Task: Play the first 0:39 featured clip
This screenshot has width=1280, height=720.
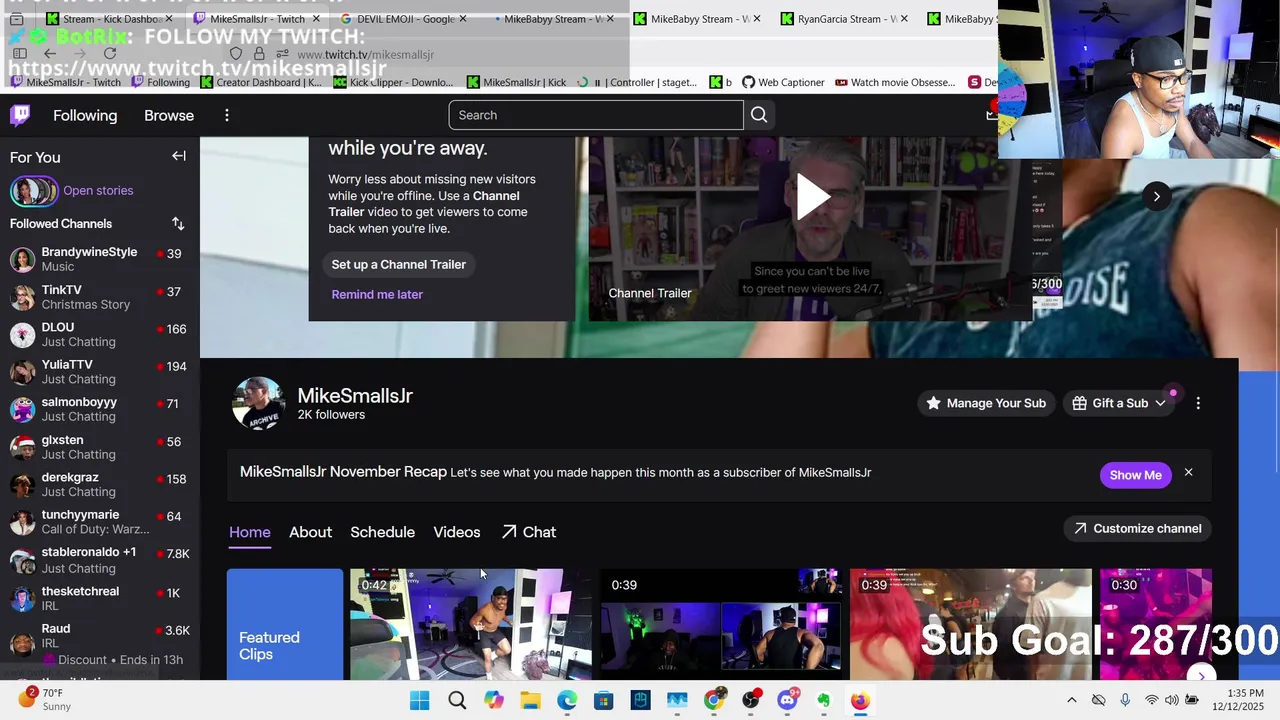Action: pos(721,624)
